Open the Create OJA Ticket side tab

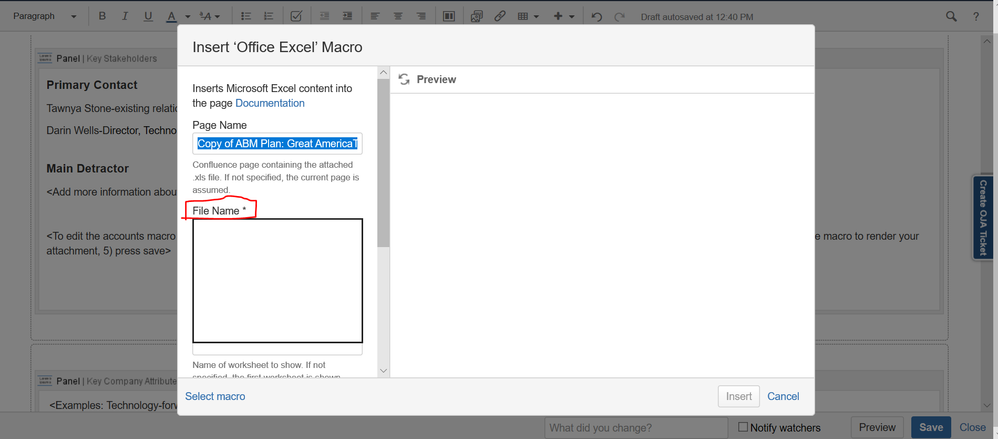983,218
